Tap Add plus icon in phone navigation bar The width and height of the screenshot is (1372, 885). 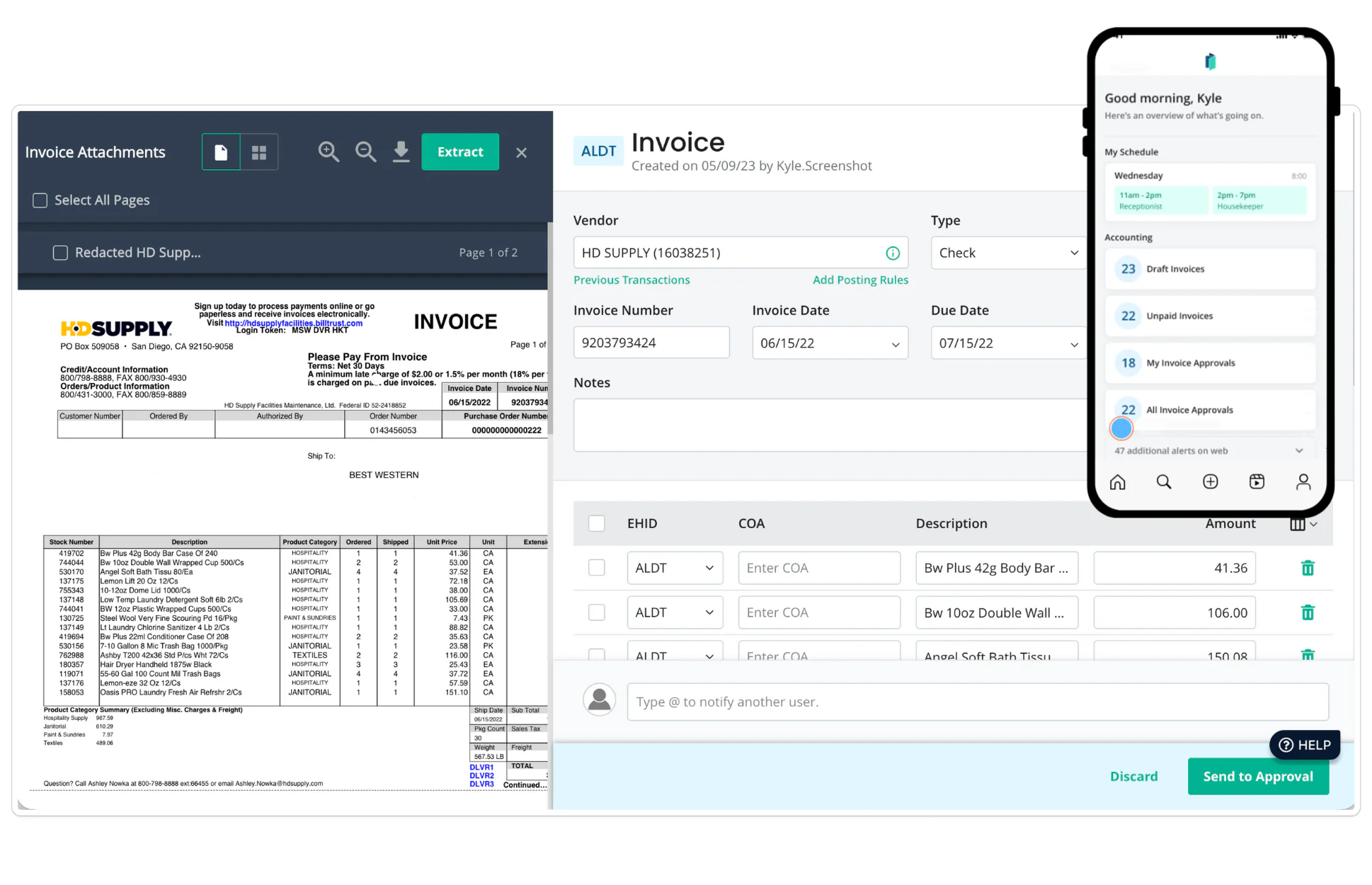click(x=1211, y=482)
